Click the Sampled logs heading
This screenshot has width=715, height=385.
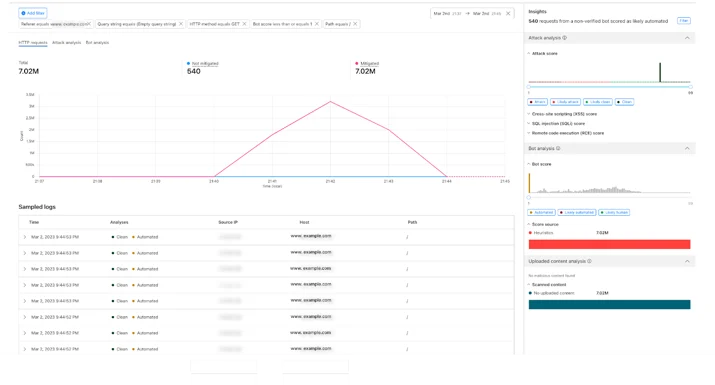click(37, 207)
